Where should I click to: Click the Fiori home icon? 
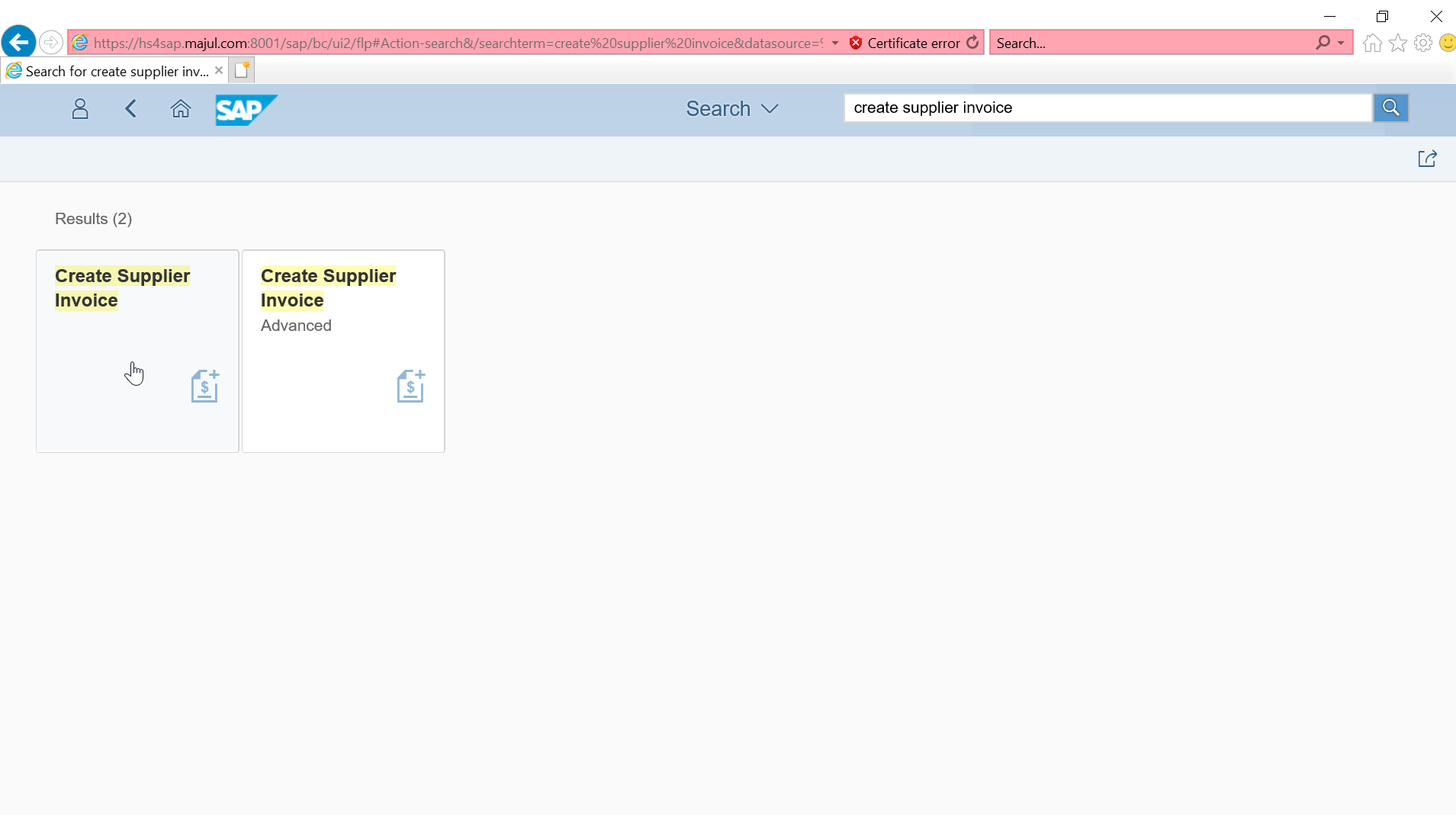[x=181, y=109]
